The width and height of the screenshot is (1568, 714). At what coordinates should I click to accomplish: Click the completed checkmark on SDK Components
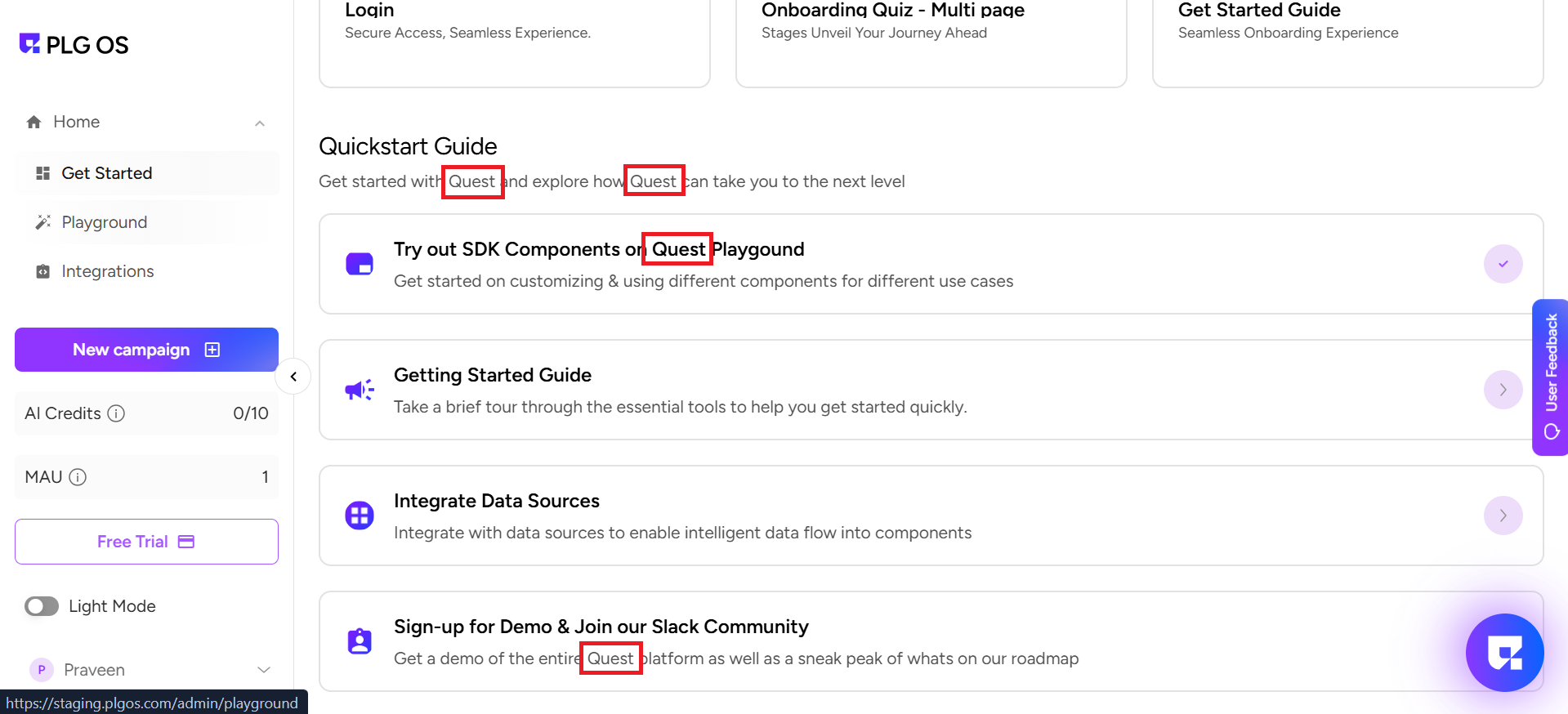click(x=1503, y=264)
